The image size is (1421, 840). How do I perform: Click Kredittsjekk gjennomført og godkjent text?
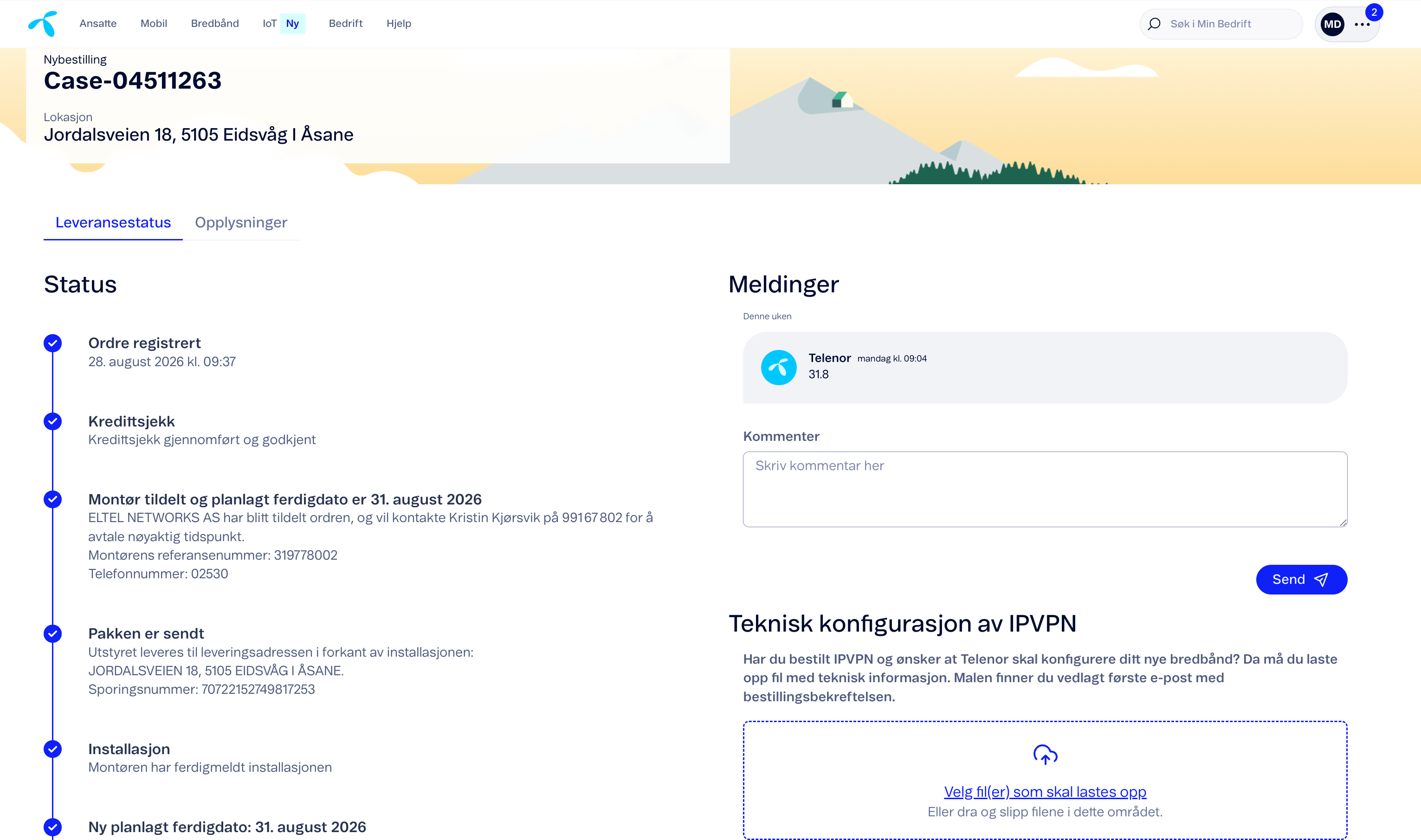[x=202, y=440]
